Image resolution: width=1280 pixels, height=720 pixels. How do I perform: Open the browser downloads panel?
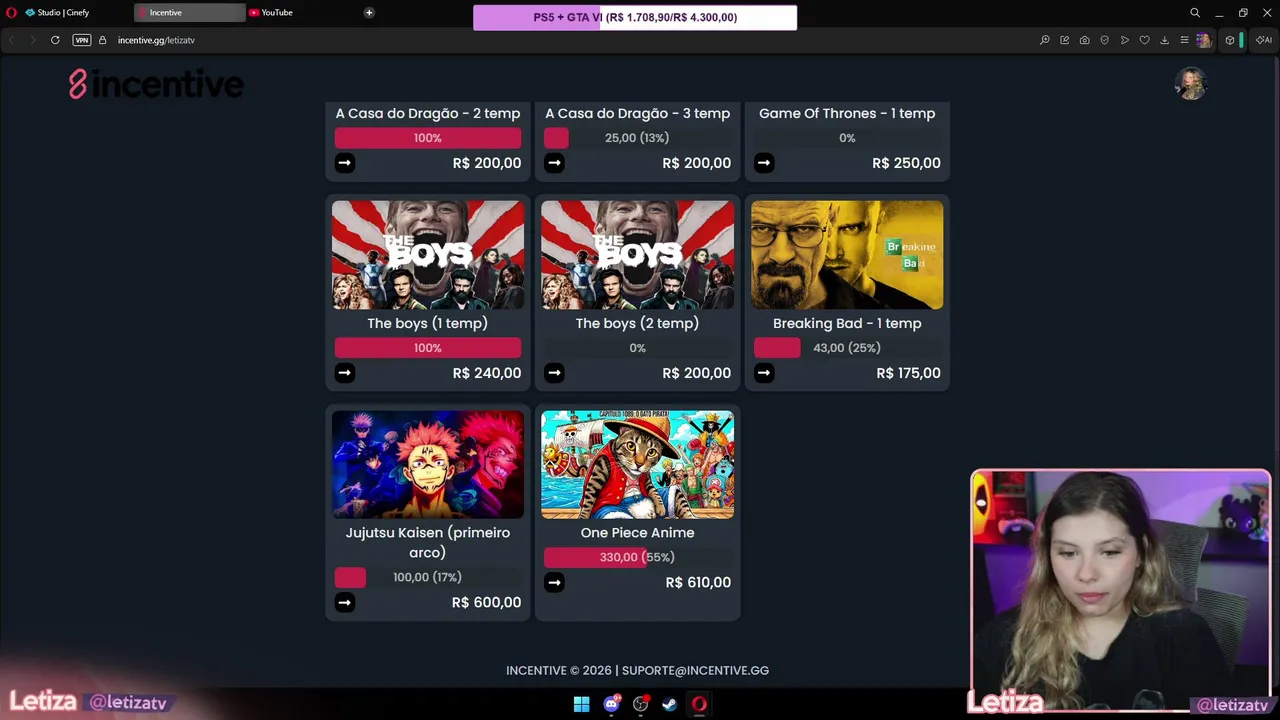[x=1165, y=40]
